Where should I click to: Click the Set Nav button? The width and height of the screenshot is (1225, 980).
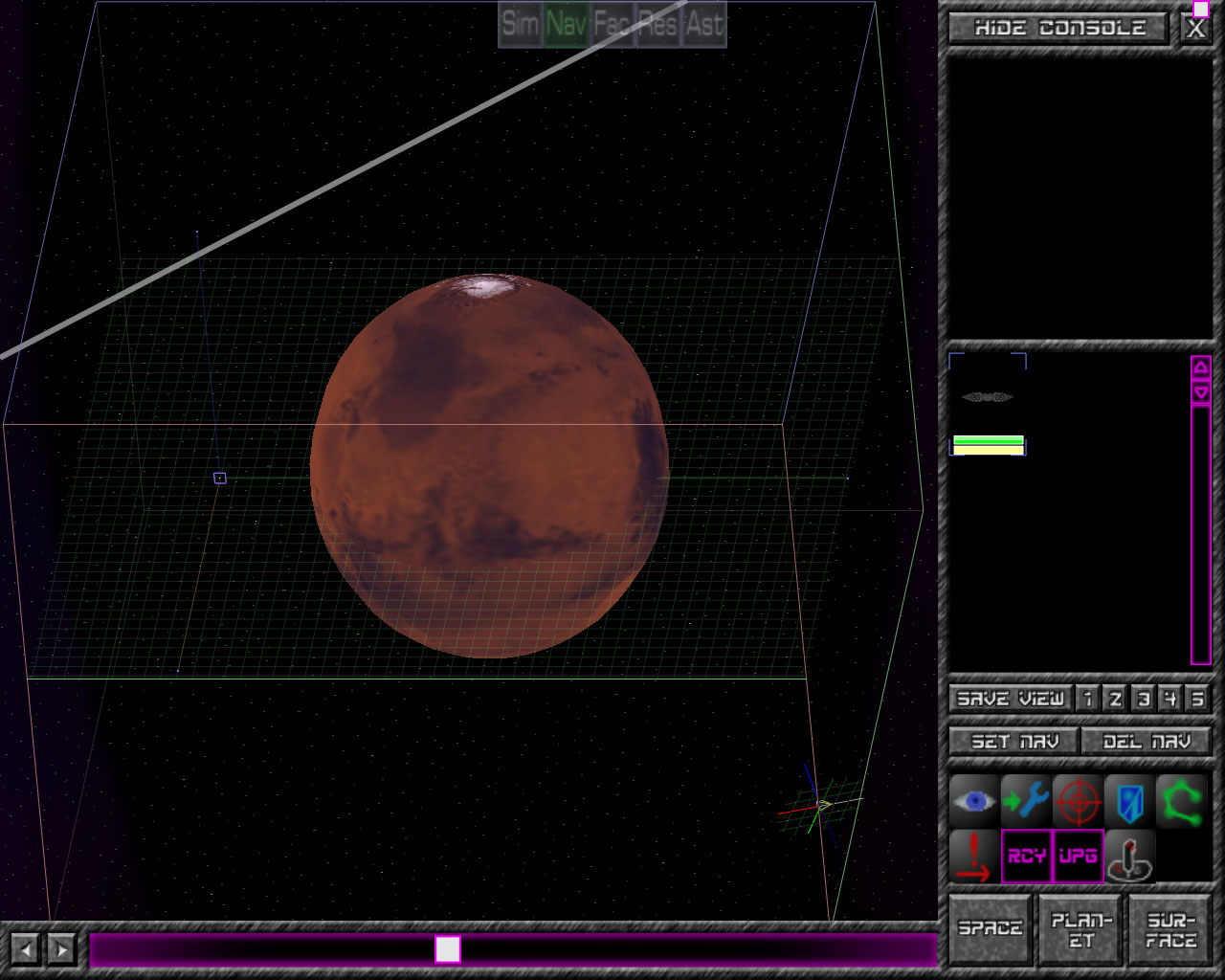point(1014,741)
